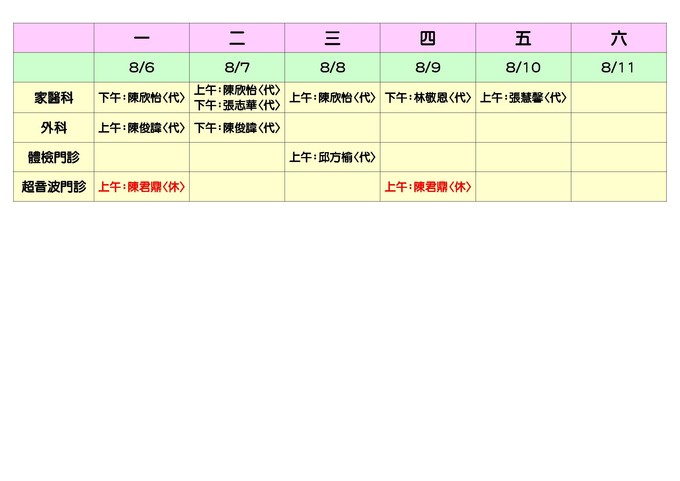This screenshot has width=680, height=481.
Task: Click the 家醫科 row label
Action: [54, 98]
